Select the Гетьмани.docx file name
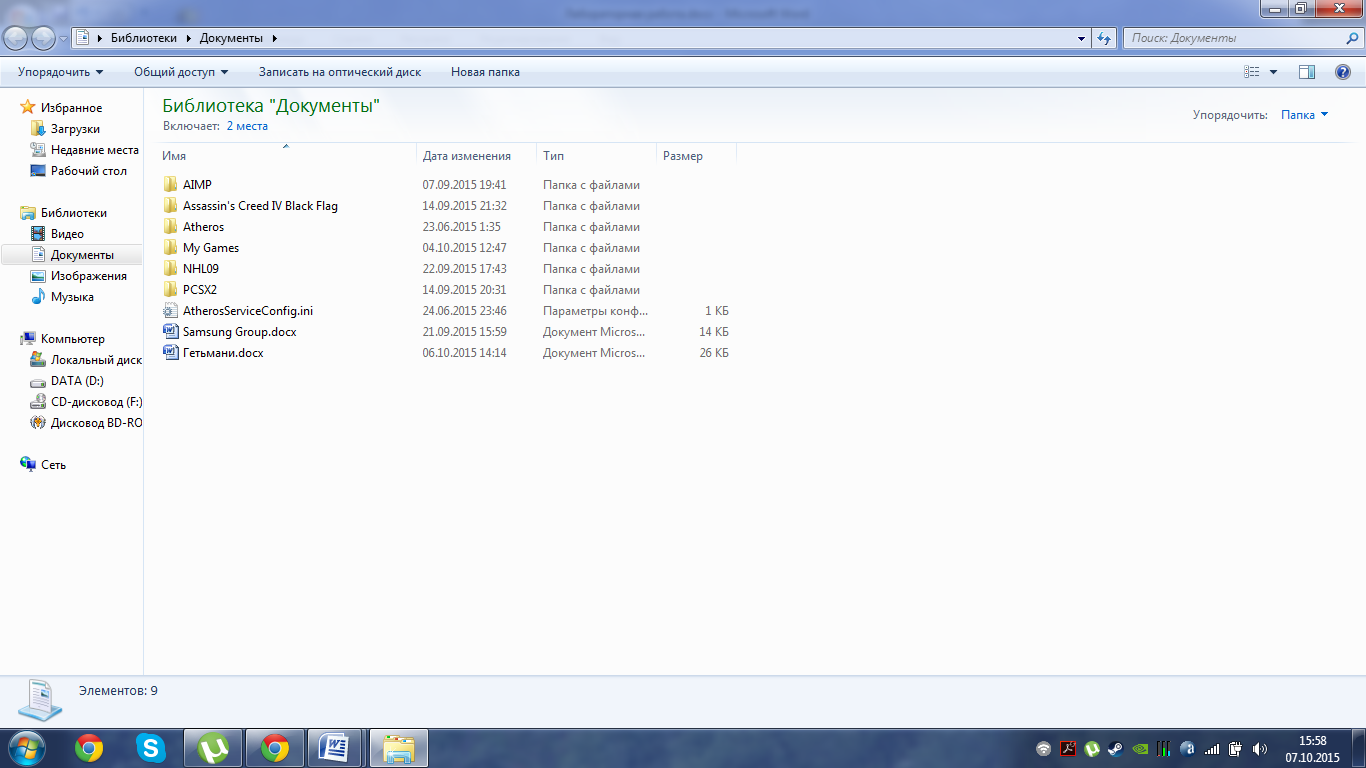The height and width of the screenshot is (768, 1366). point(223,353)
